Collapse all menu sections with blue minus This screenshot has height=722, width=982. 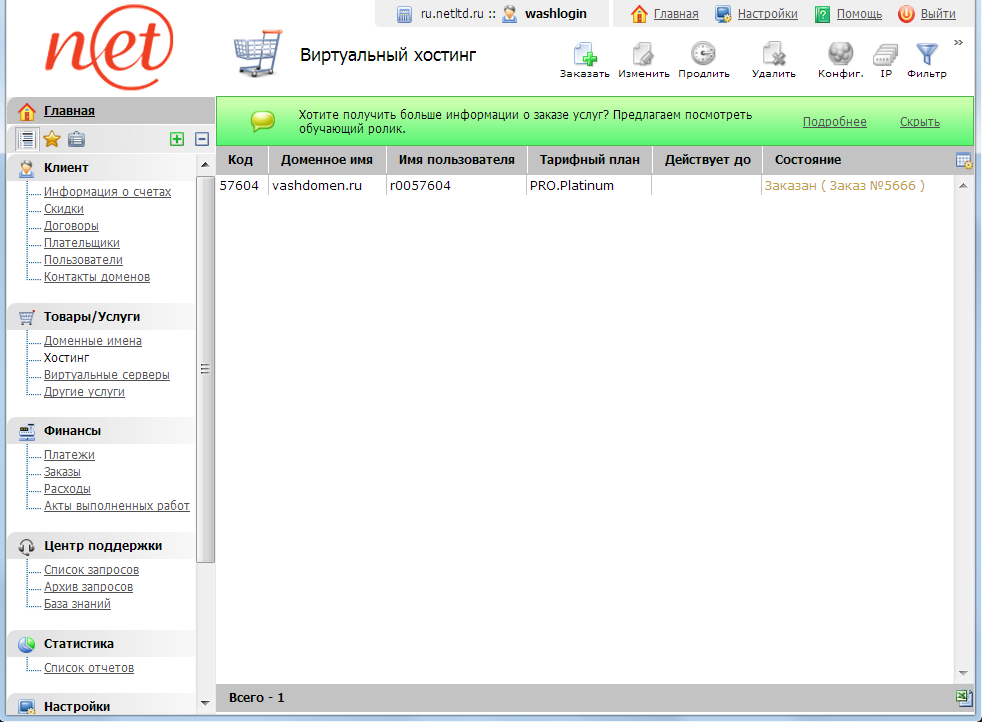tap(201, 139)
